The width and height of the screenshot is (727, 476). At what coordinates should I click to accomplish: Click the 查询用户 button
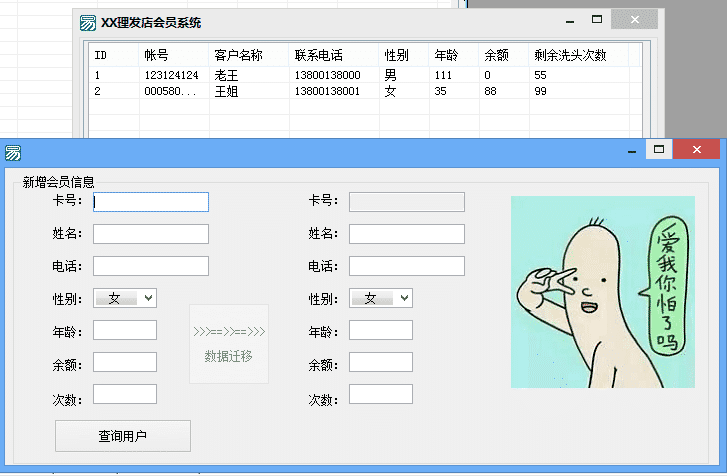[122, 436]
